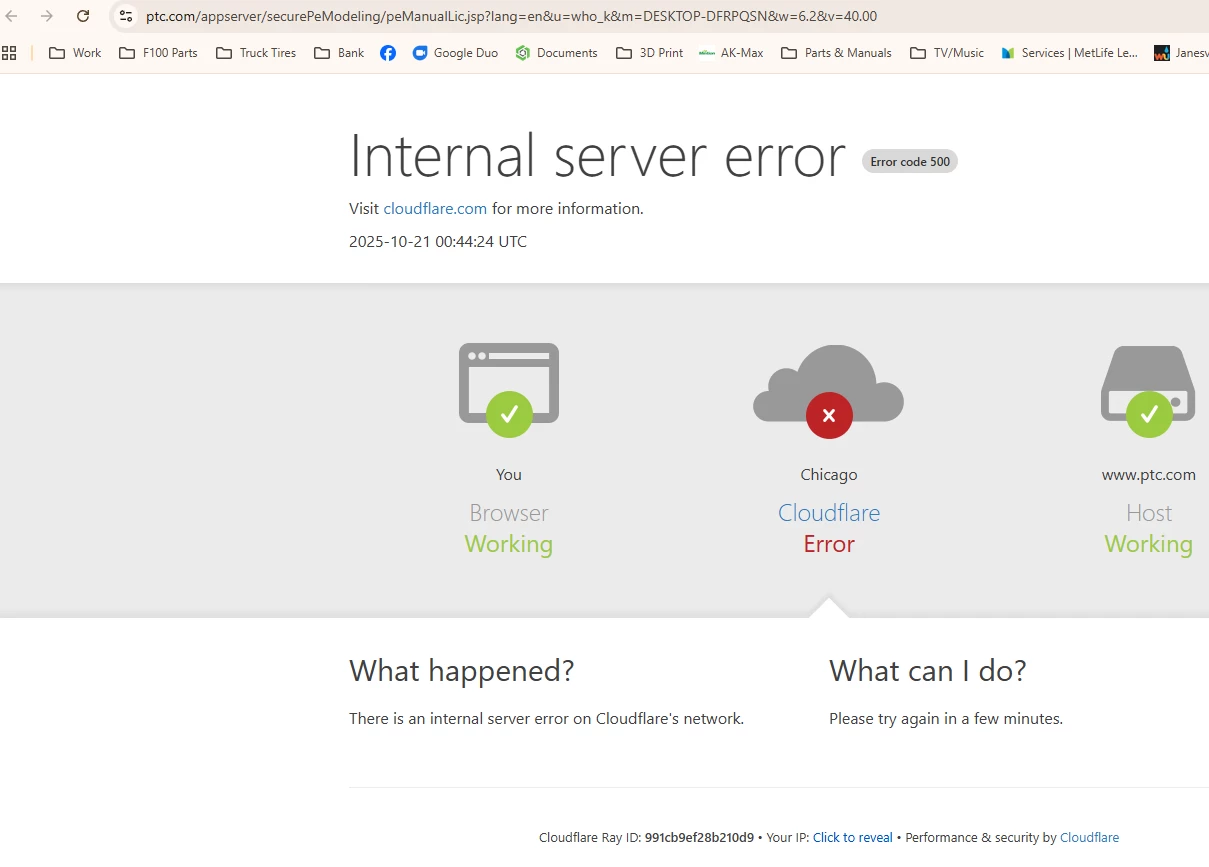Reload the page with refresh icon

[x=83, y=16]
